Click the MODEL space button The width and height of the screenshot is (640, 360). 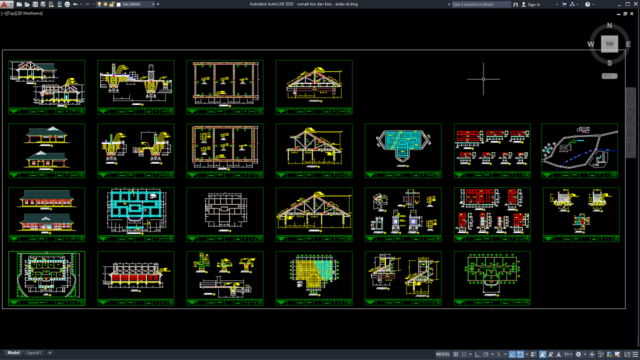pos(443,354)
